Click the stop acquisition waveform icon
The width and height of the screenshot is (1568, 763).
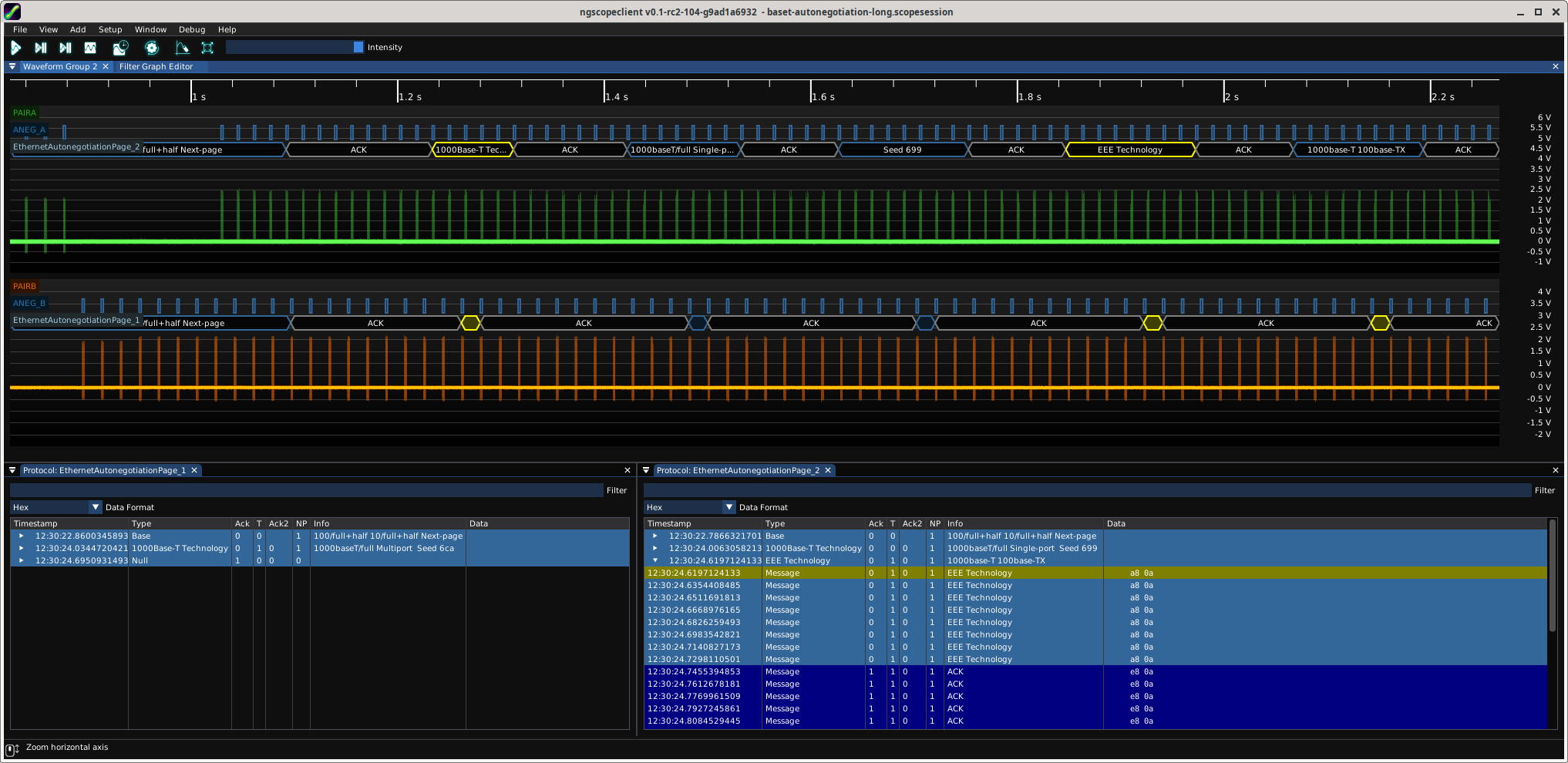point(90,48)
